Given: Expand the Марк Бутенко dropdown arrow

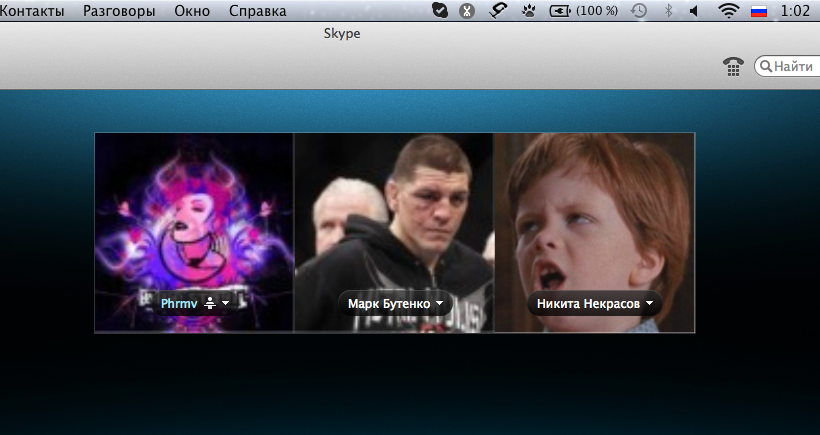Looking at the screenshot, I should coord(439,303).
